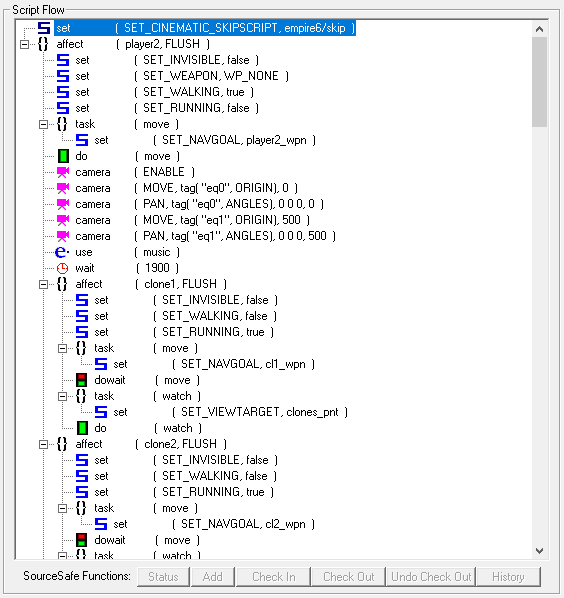Image resolution: width=564 pixels, height=598 pixels.
Task: Open SourceSafe History
Action: point(508,577)
